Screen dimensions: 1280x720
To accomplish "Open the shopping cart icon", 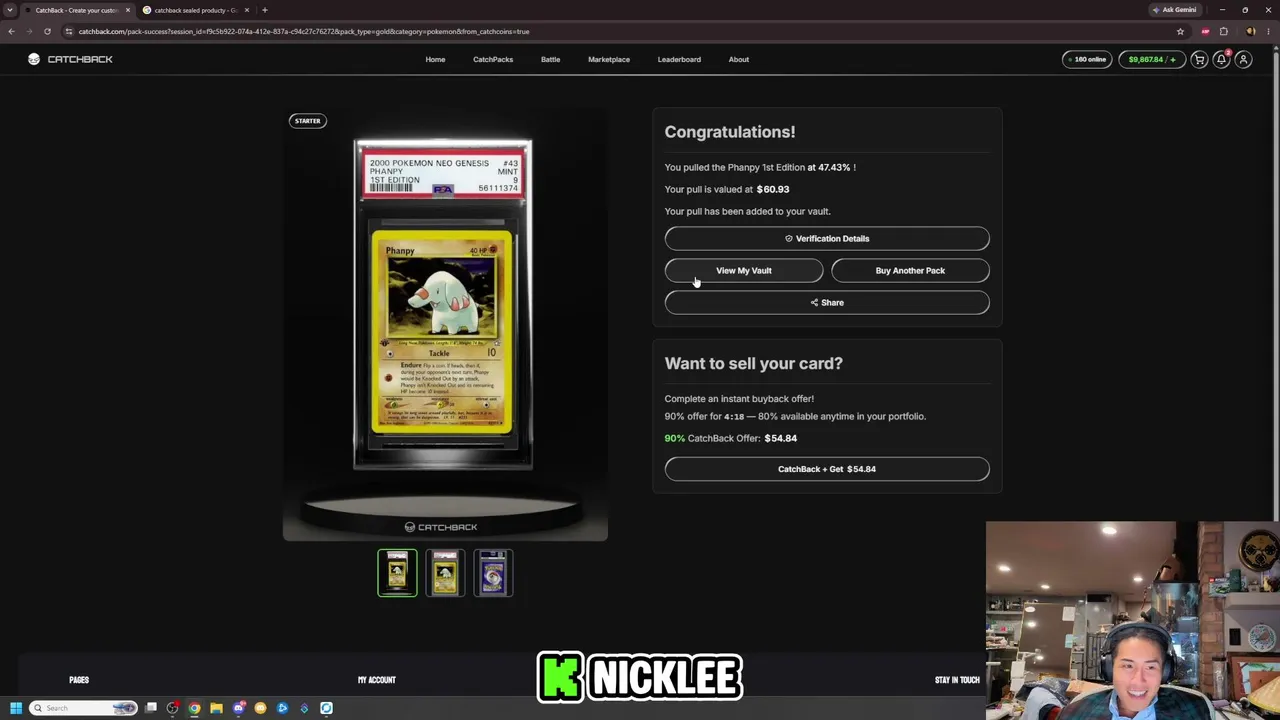I will [x=1199, y=59].
